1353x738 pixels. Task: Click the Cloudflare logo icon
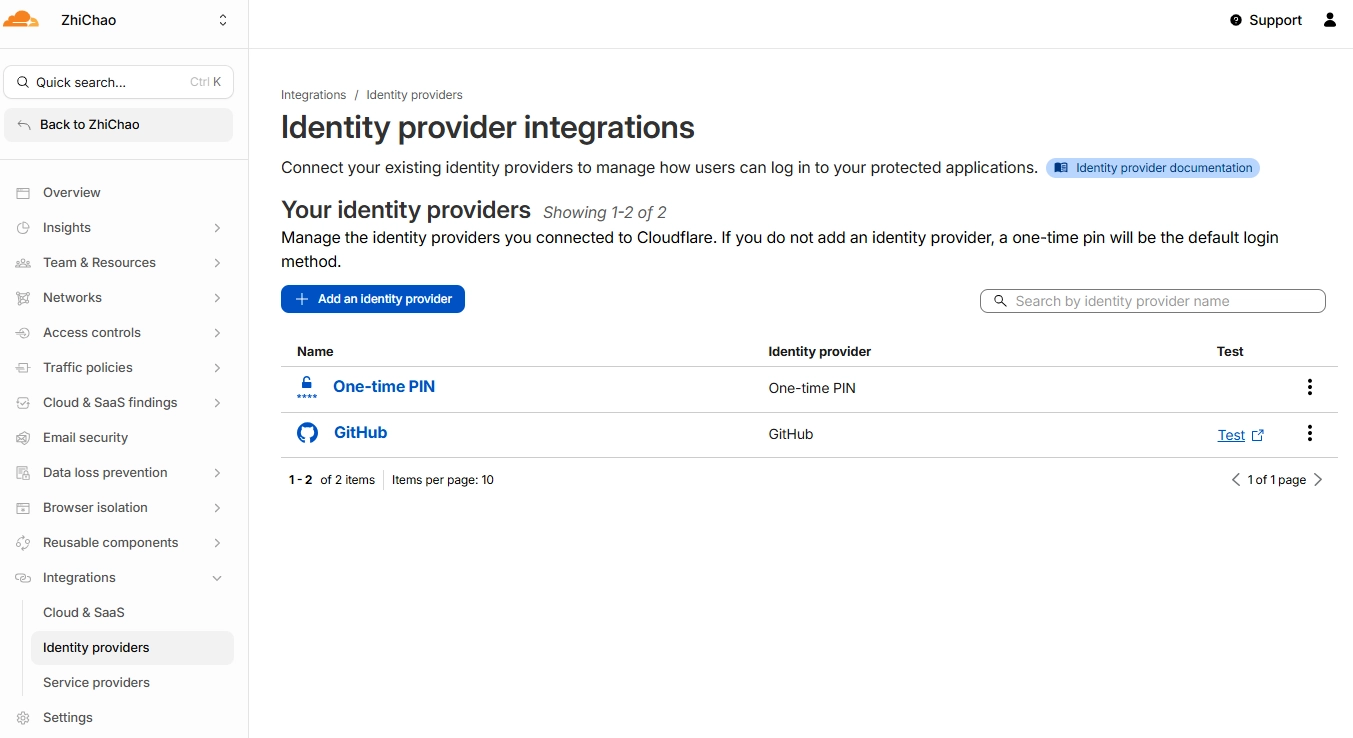coord(21,20)
